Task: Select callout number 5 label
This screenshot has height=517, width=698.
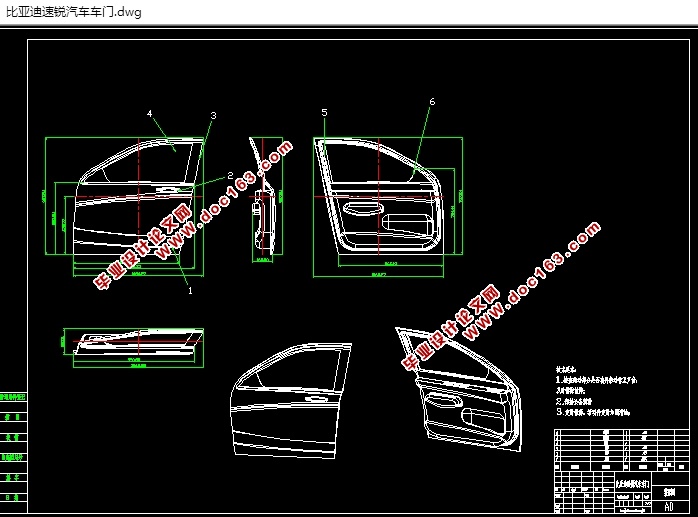Action: (324, 113)
